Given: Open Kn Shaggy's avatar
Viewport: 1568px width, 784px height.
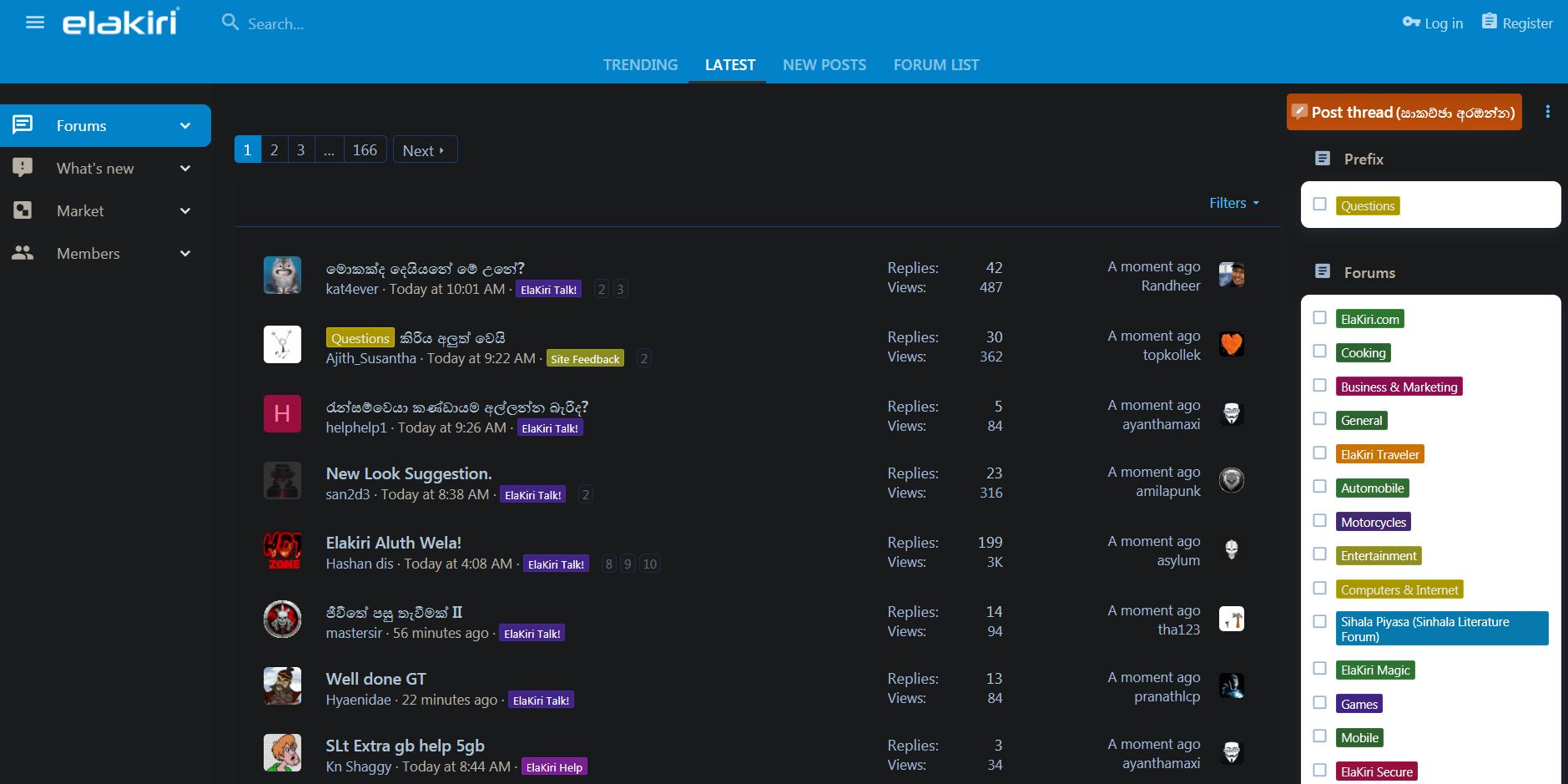Looking at the screenshot, I should point(282,753).
